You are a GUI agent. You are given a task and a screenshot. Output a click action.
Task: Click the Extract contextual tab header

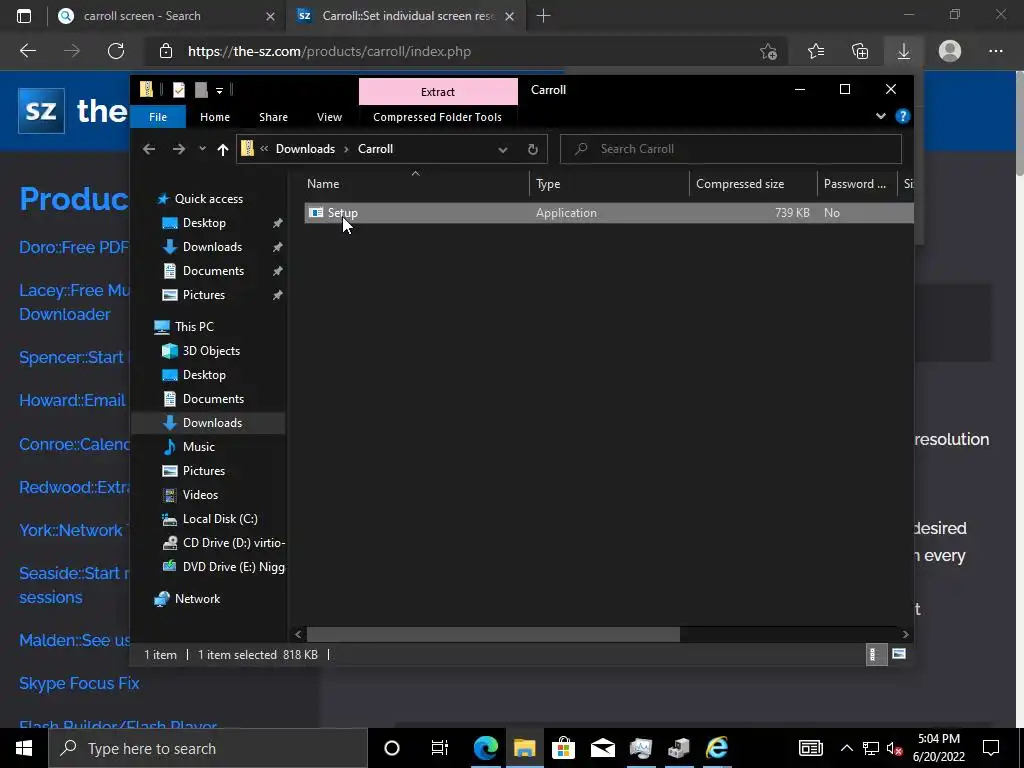tap(438, 91)
